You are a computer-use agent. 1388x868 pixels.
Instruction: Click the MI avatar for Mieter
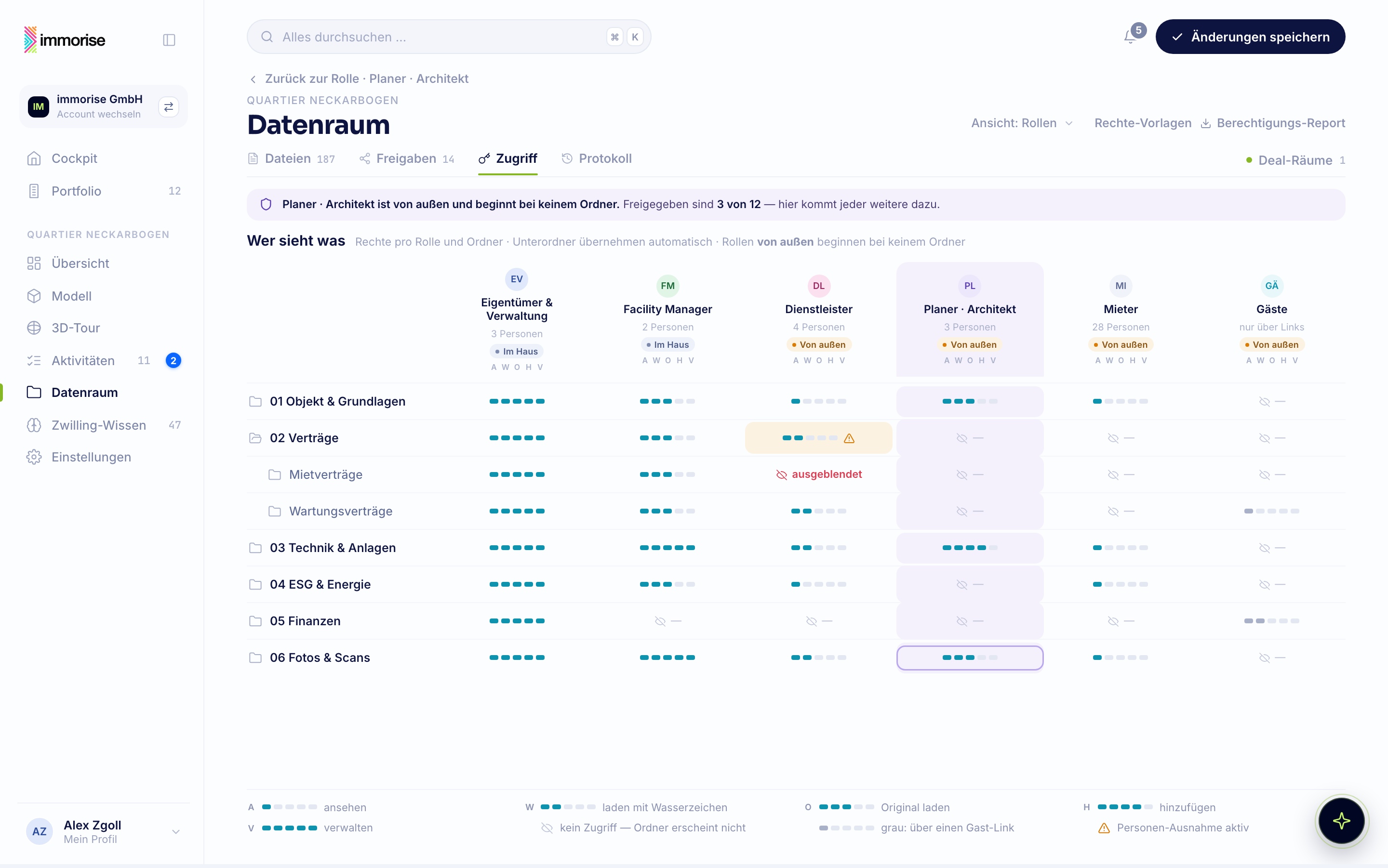(1121, 286)
